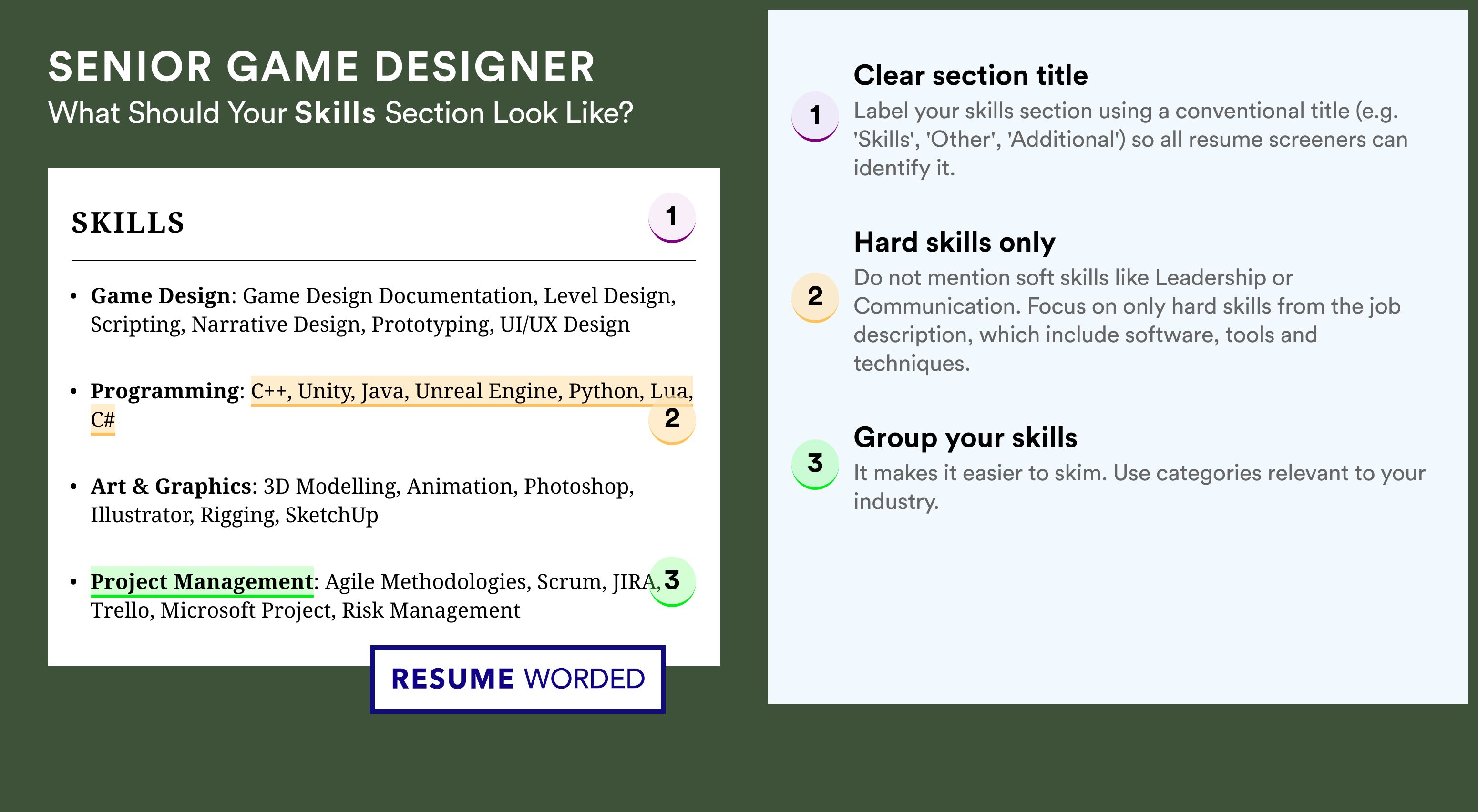This screenshot has width=1478, height=812.
Task: Click the SENIOR GAME DESIGNER title
Action: tap(321, 67)
